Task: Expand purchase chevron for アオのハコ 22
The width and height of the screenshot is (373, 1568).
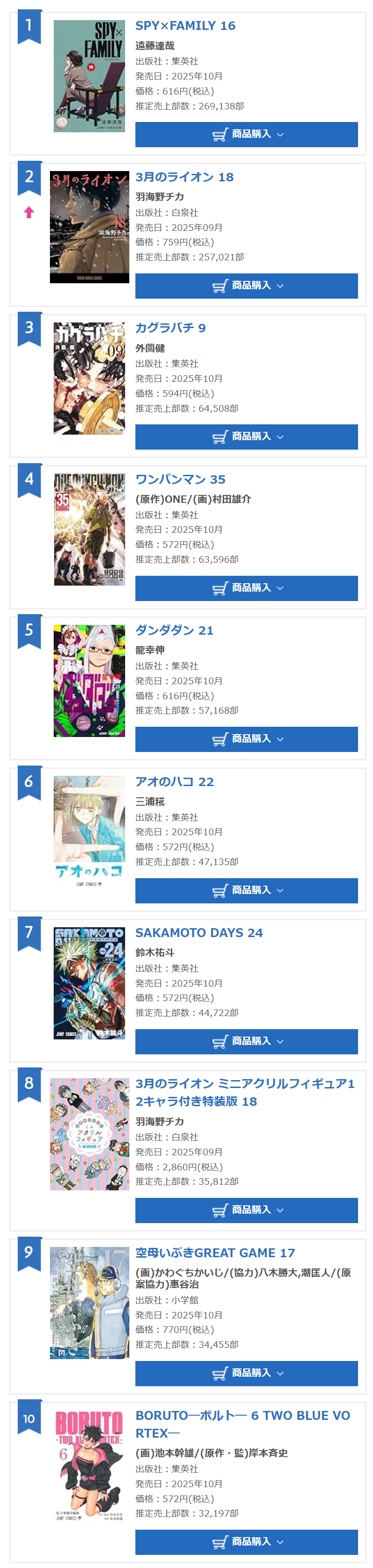Action: (x=280, y=890)
